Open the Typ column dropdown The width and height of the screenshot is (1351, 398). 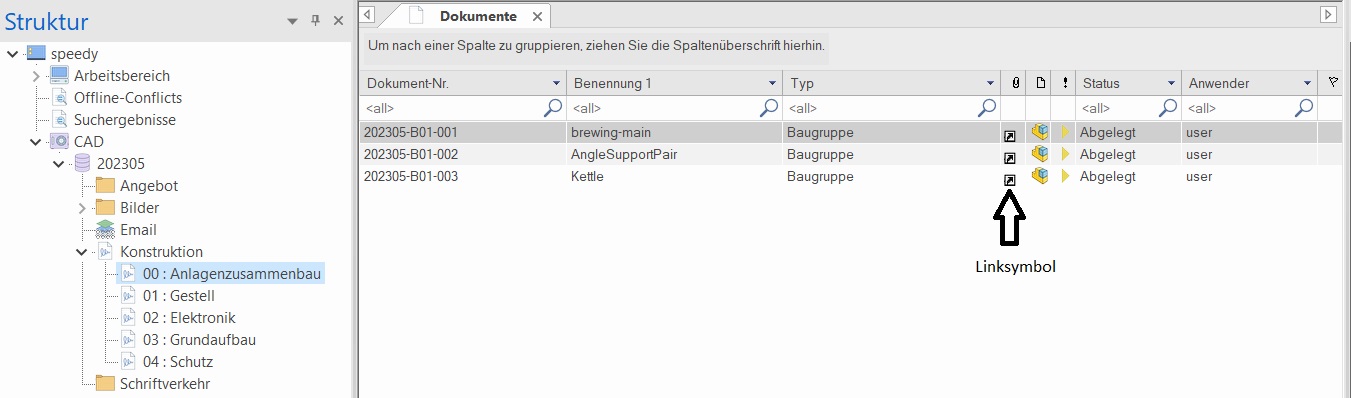(989, 83)
